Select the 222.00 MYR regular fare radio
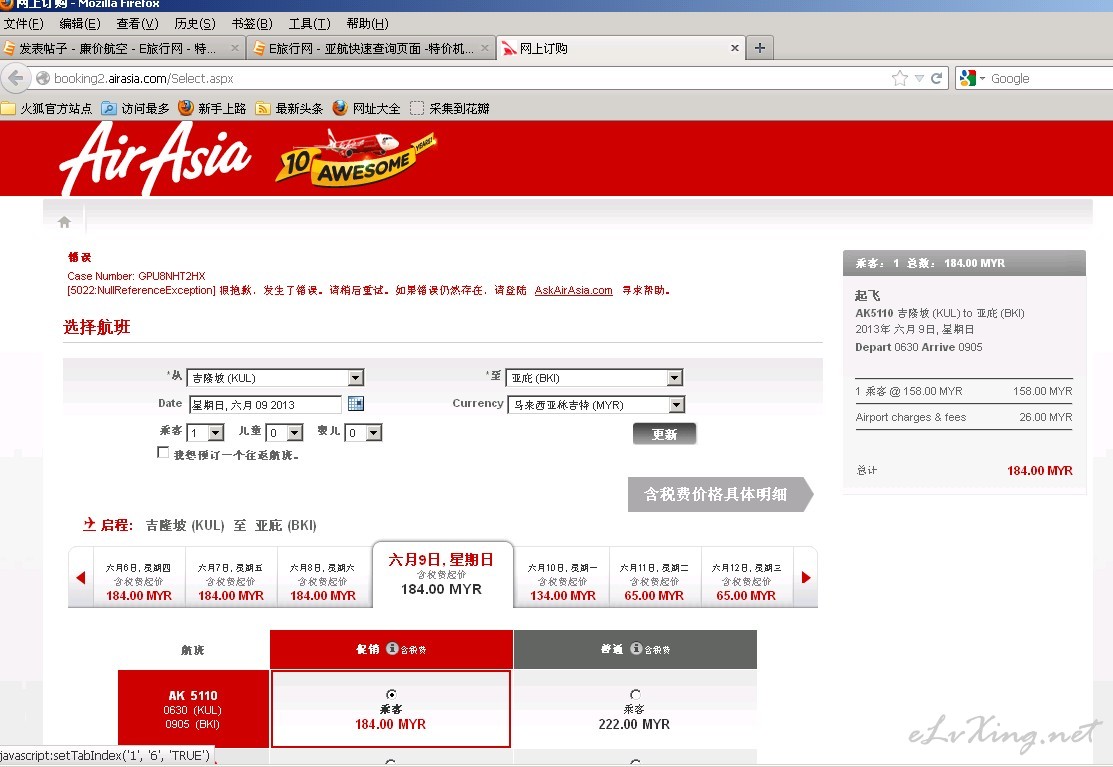 [635, 694]
